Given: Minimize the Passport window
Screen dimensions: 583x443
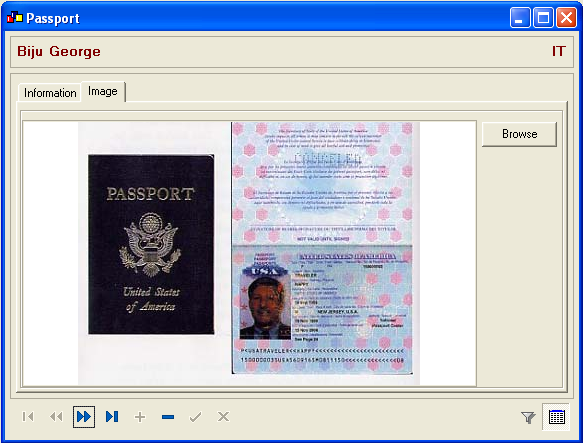Looking at the screenshot, I should point(520,17).
